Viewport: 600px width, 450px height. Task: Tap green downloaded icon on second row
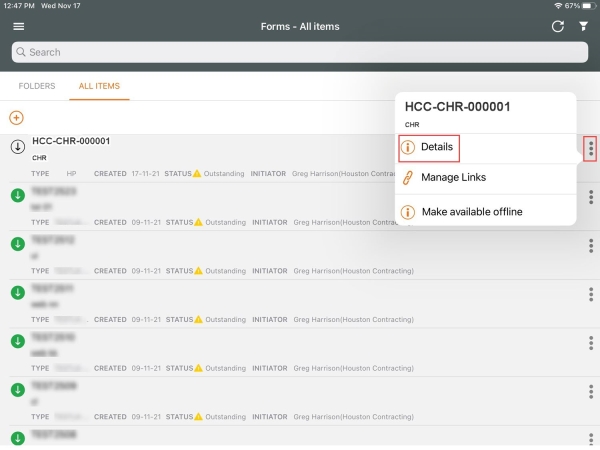tap(17, 195)
